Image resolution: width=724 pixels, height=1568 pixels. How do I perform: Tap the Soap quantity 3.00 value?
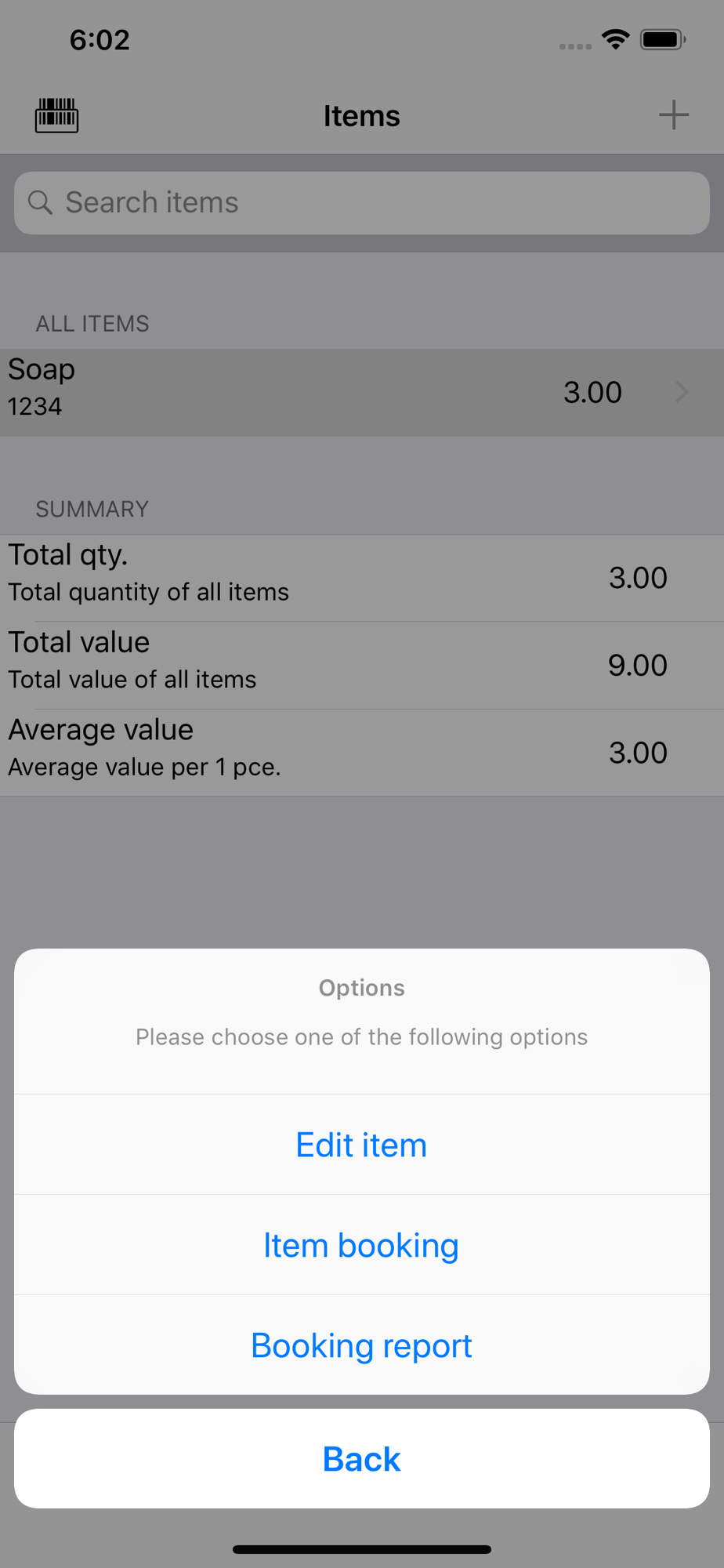[x=593, y=392]
